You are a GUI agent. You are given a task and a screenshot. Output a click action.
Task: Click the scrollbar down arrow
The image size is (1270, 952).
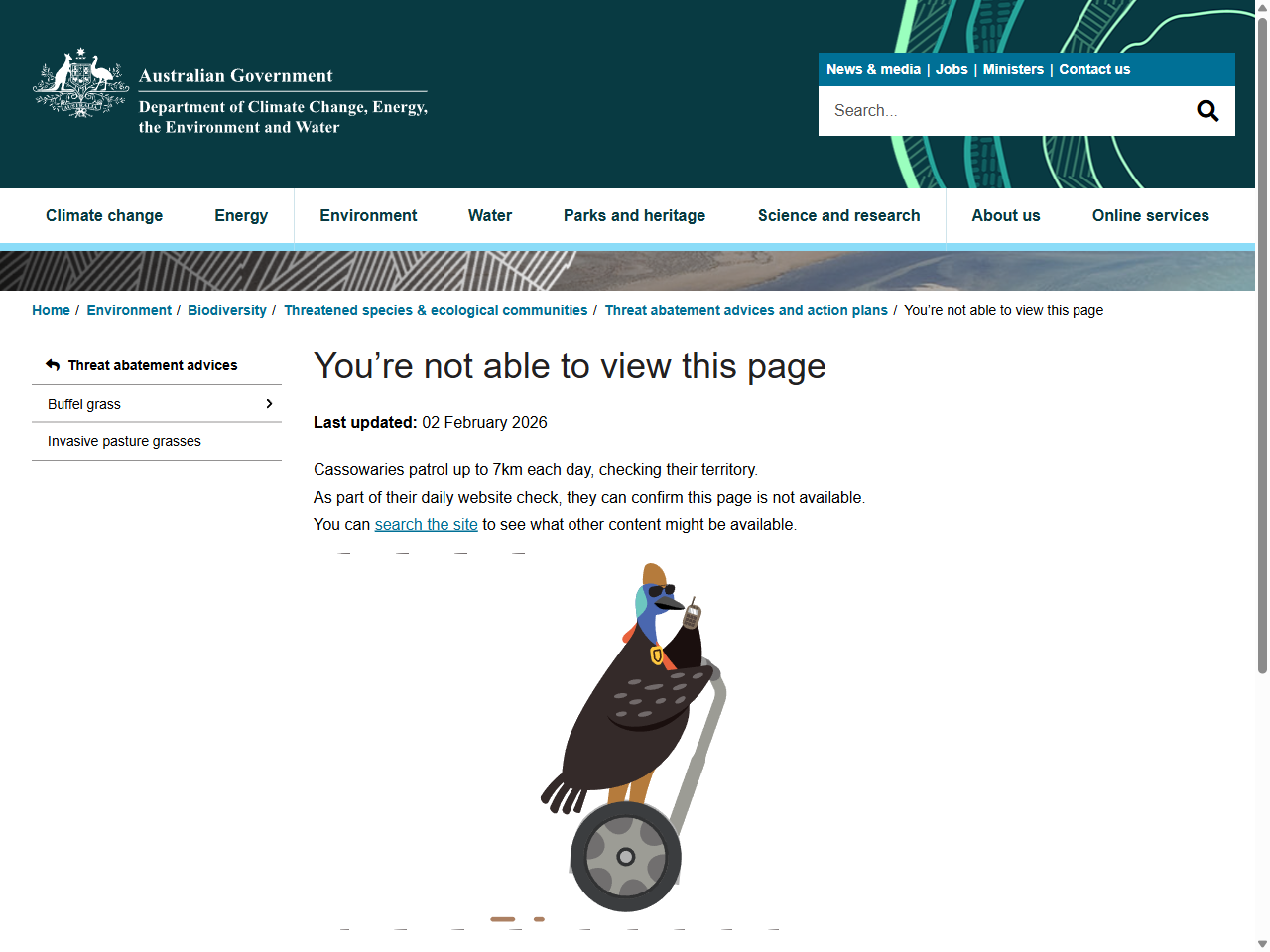pos(1262,944)
